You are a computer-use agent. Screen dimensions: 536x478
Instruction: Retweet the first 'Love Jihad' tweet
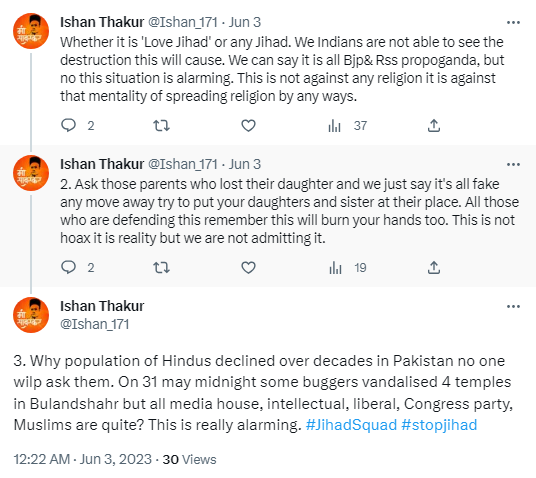click(x=161, y=125)
